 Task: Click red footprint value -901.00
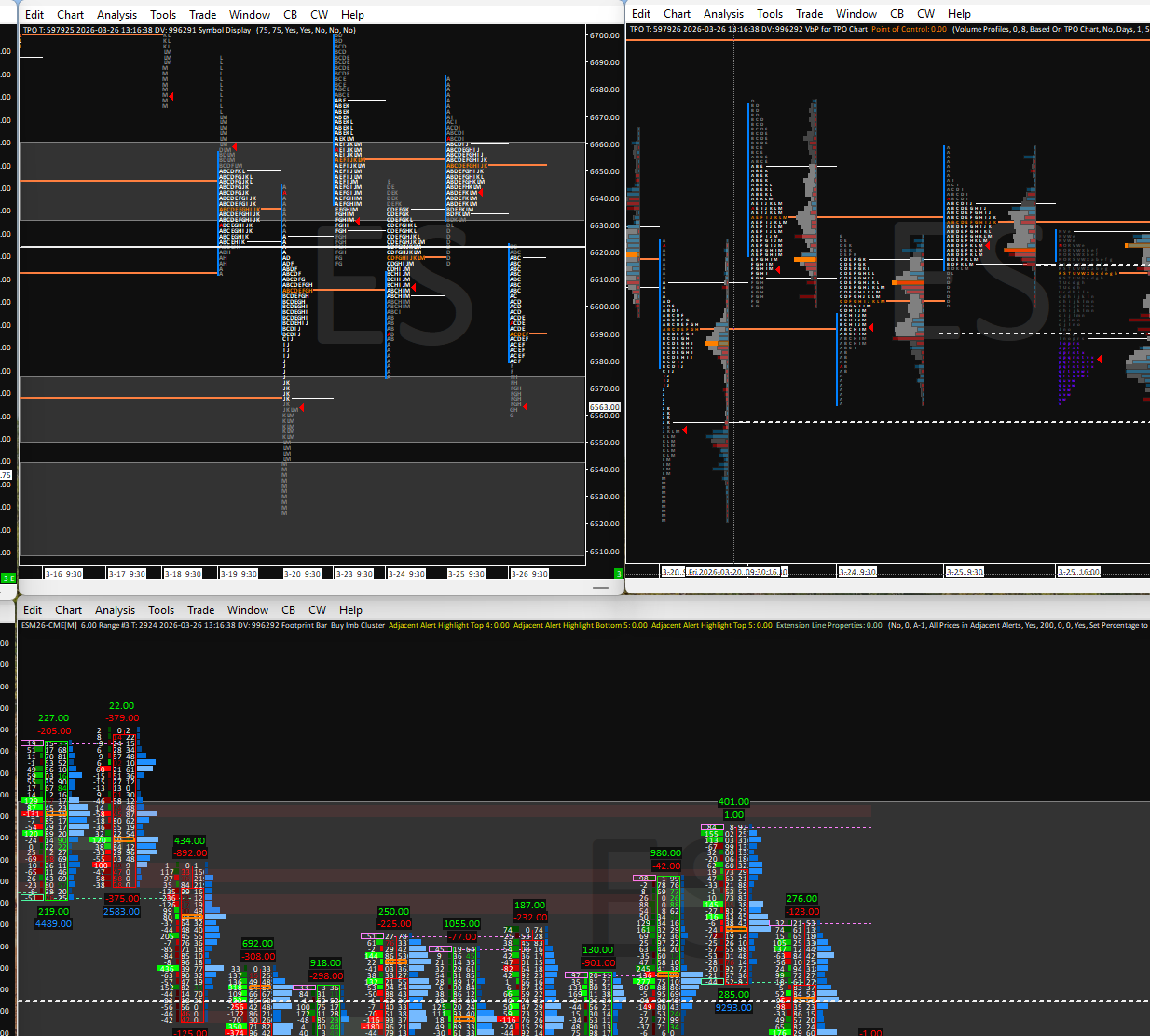coord(598,963)
